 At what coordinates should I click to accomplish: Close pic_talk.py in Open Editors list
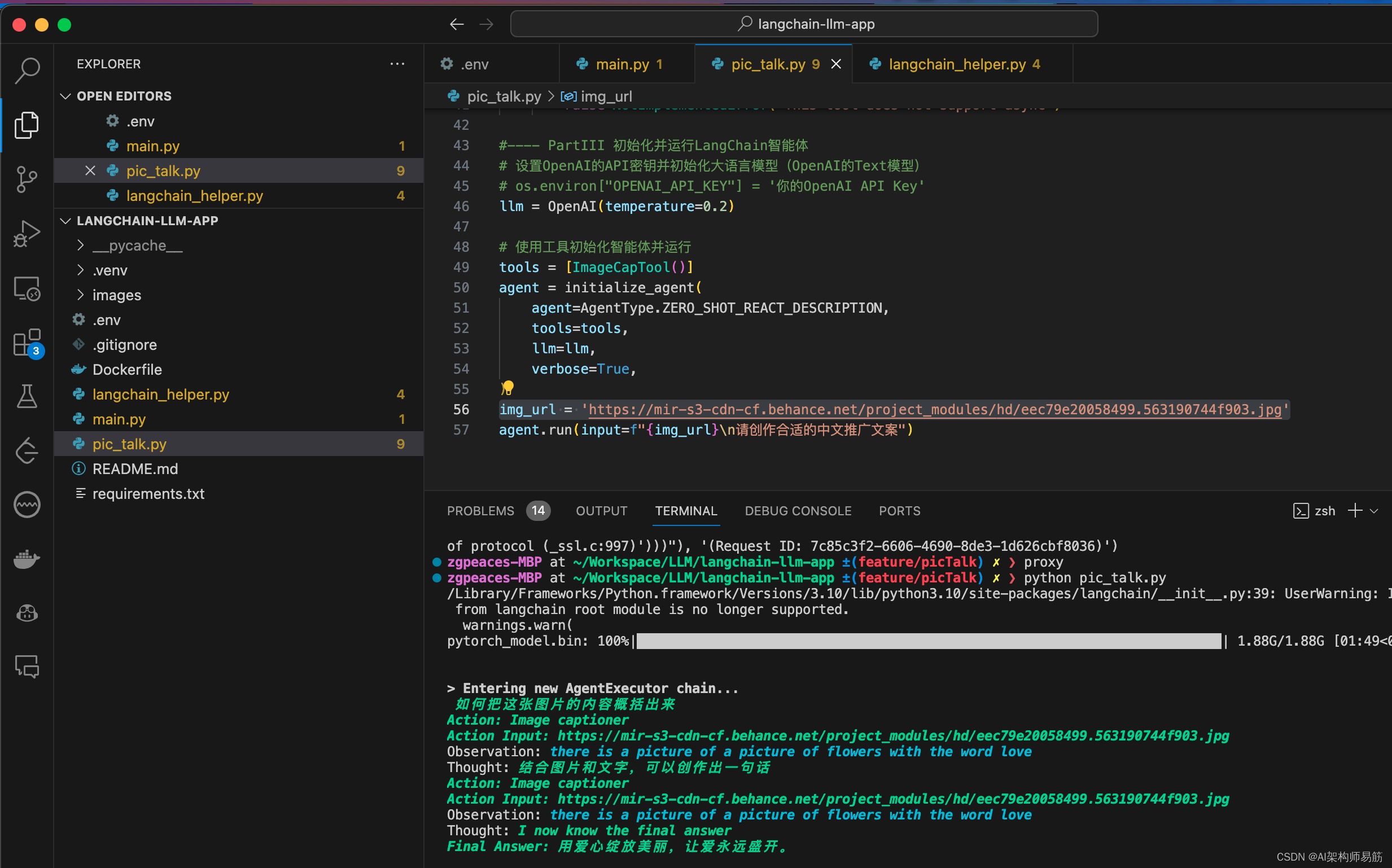(x=90, y=170)
